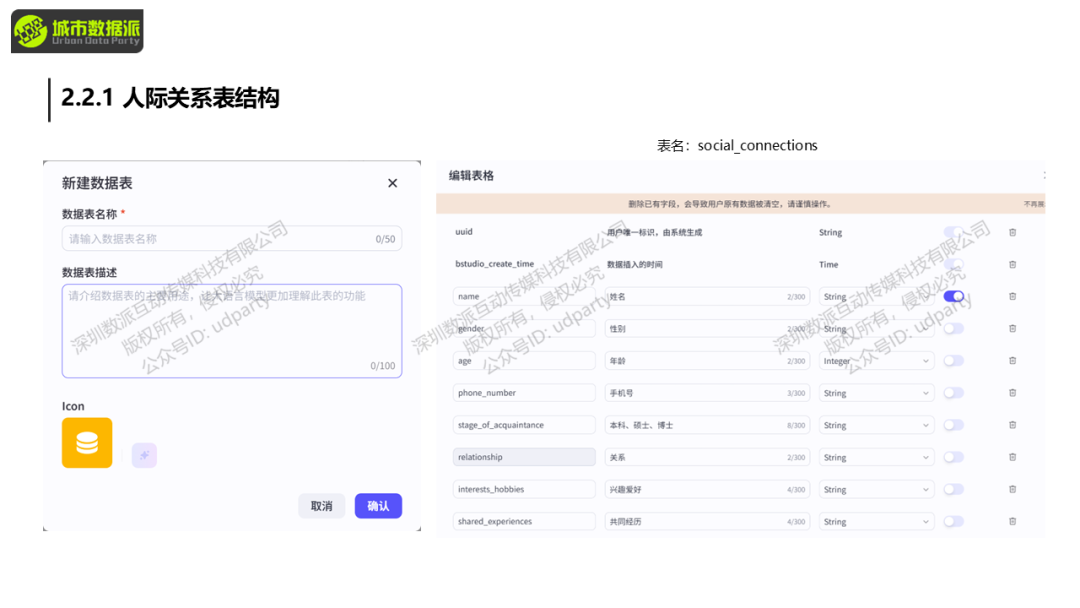The height and width of the screenshot is (608, 1080).
Task: Delete the uuid field via trash icon
Action: coord(1012,232)
